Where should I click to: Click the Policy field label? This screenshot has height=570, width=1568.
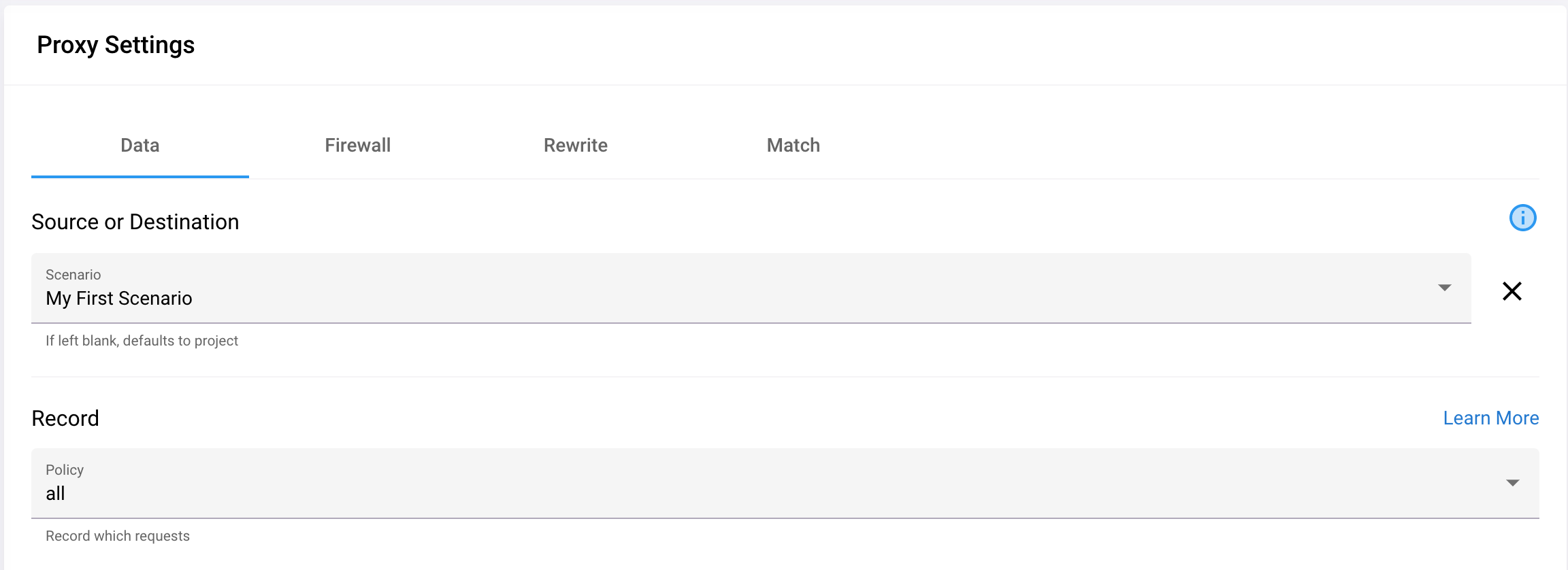click(x=65, y=470)
